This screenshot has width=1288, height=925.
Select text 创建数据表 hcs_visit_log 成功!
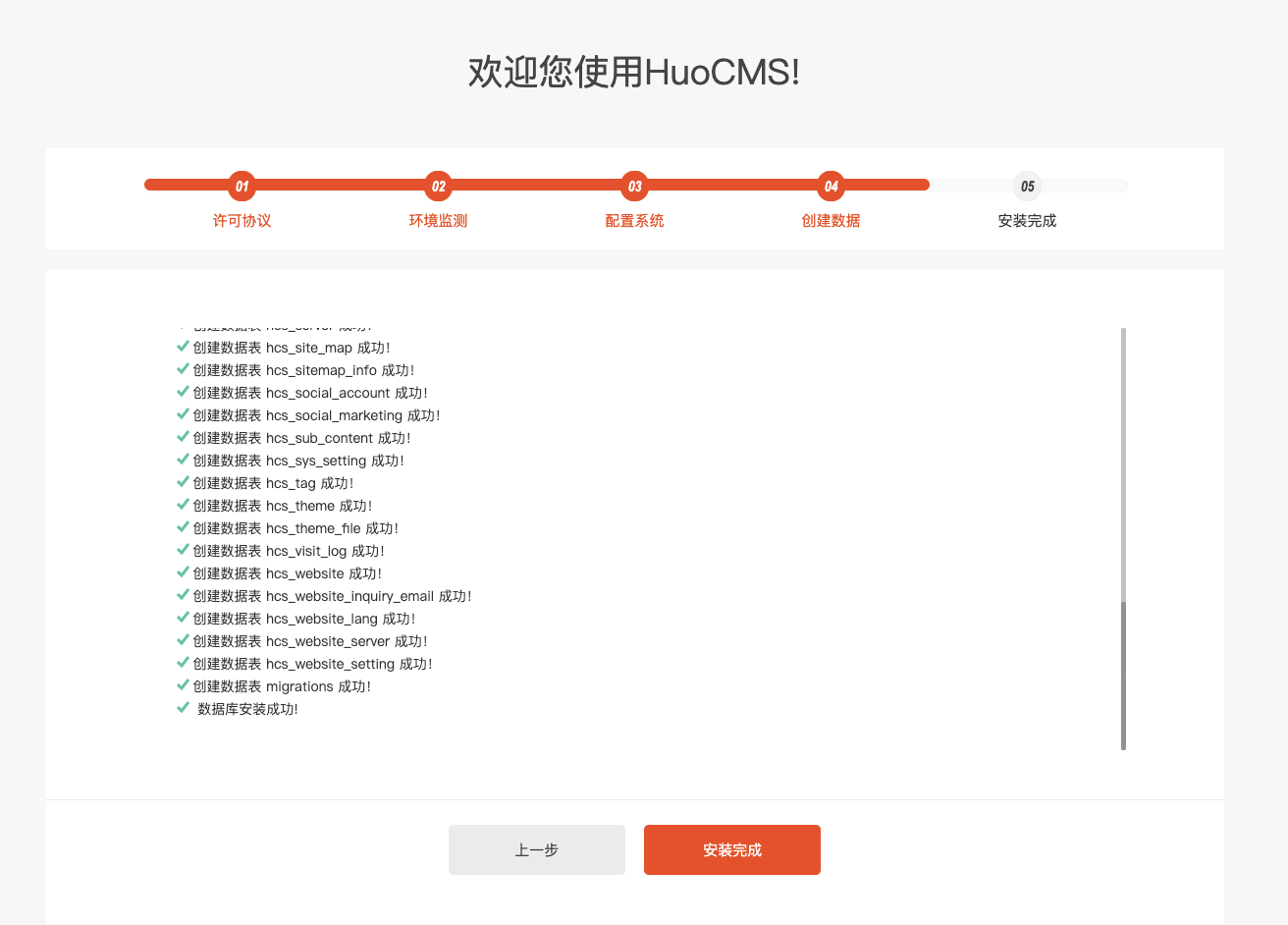pyautogui.click(x=289, y=551)
